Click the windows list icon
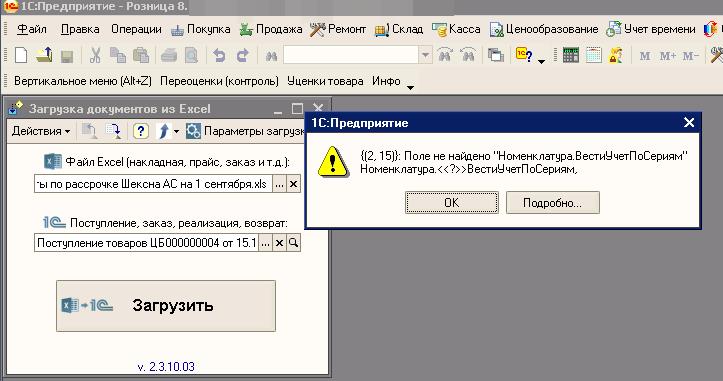The image size is (723, 381). 496,55
